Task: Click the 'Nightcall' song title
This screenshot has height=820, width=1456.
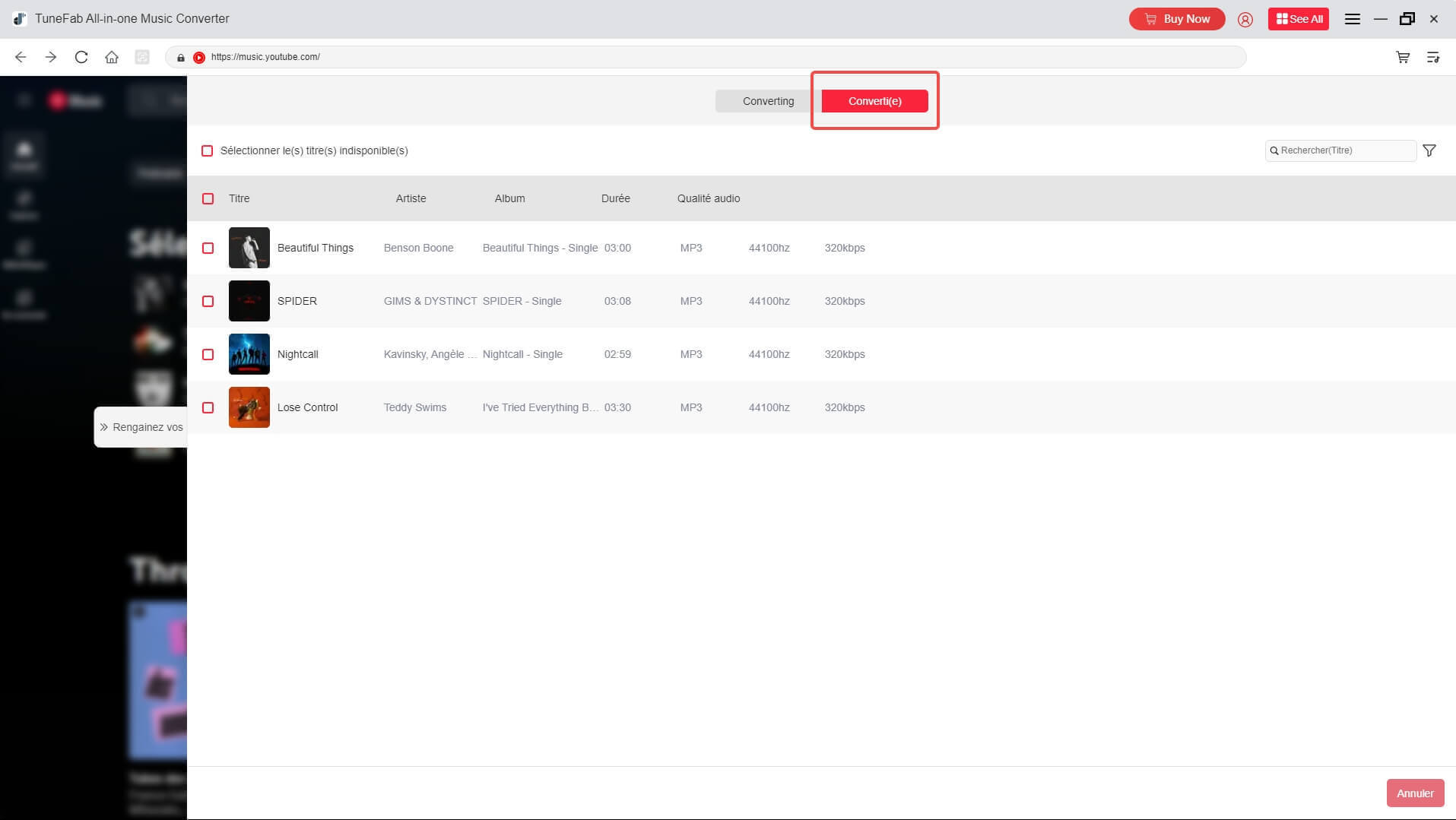Action: [x=298, y=354]
